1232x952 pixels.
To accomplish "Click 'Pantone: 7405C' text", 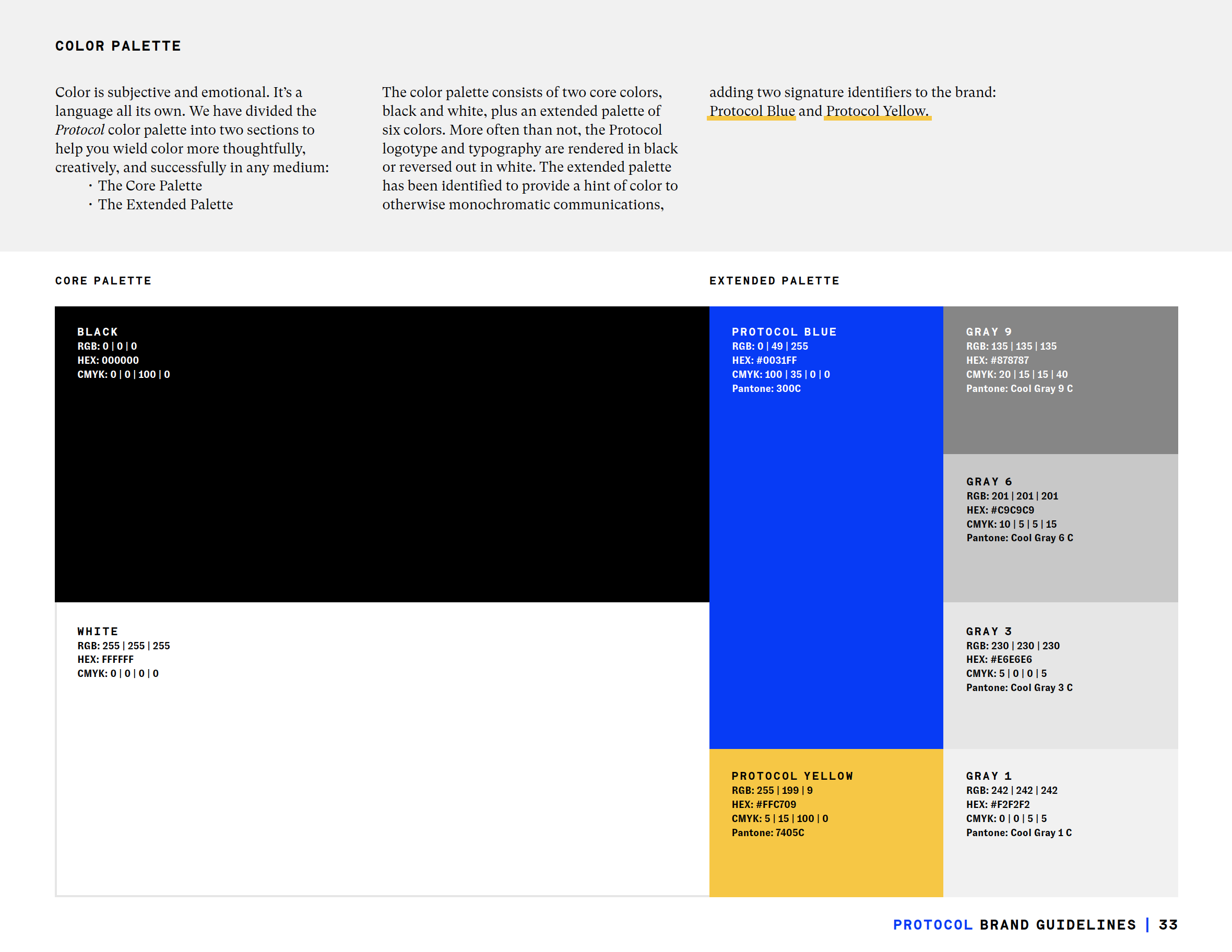I will tap(768, 833).
